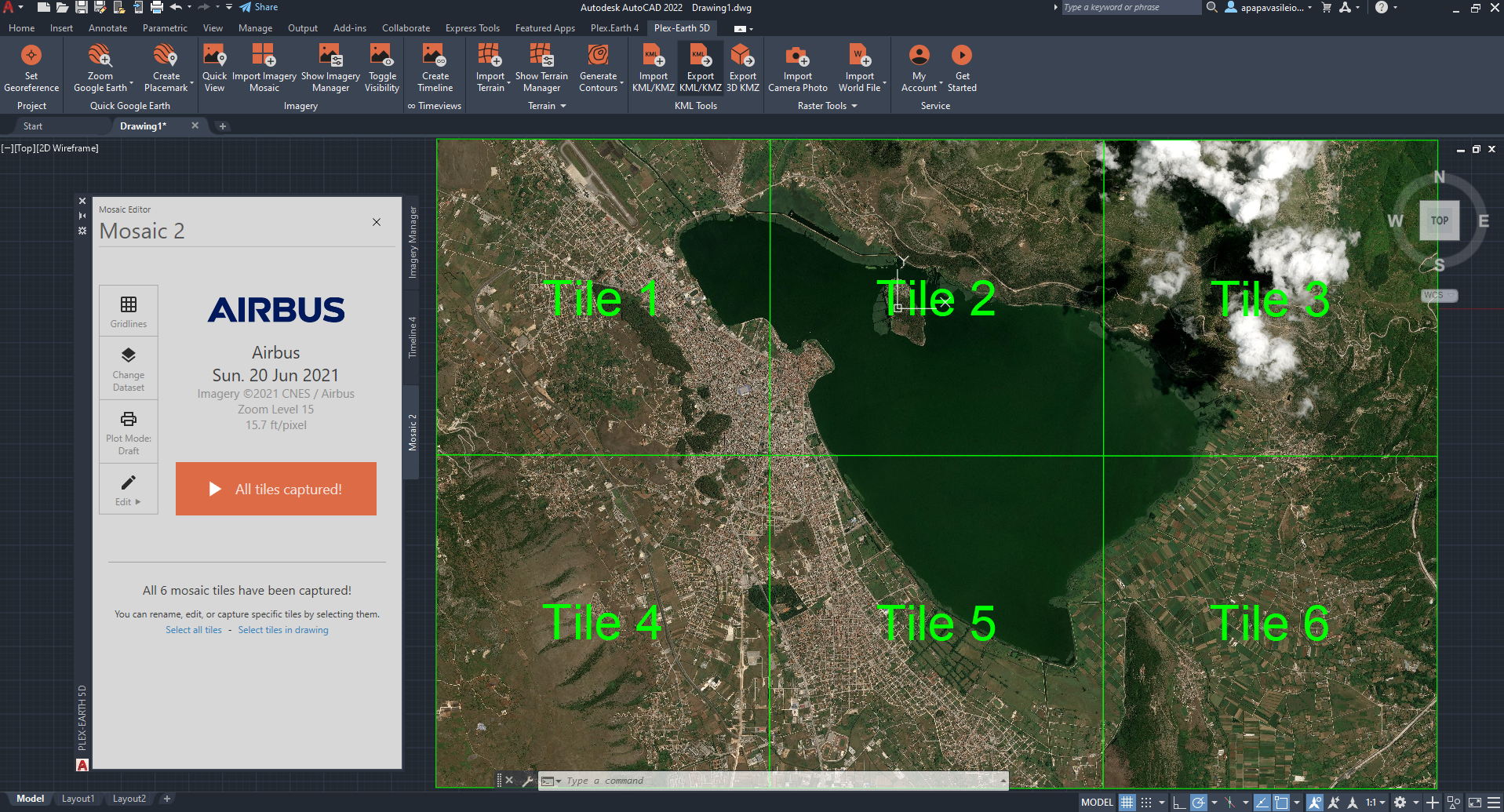Toggle drawing grid display in status bar

[1127, 802]
